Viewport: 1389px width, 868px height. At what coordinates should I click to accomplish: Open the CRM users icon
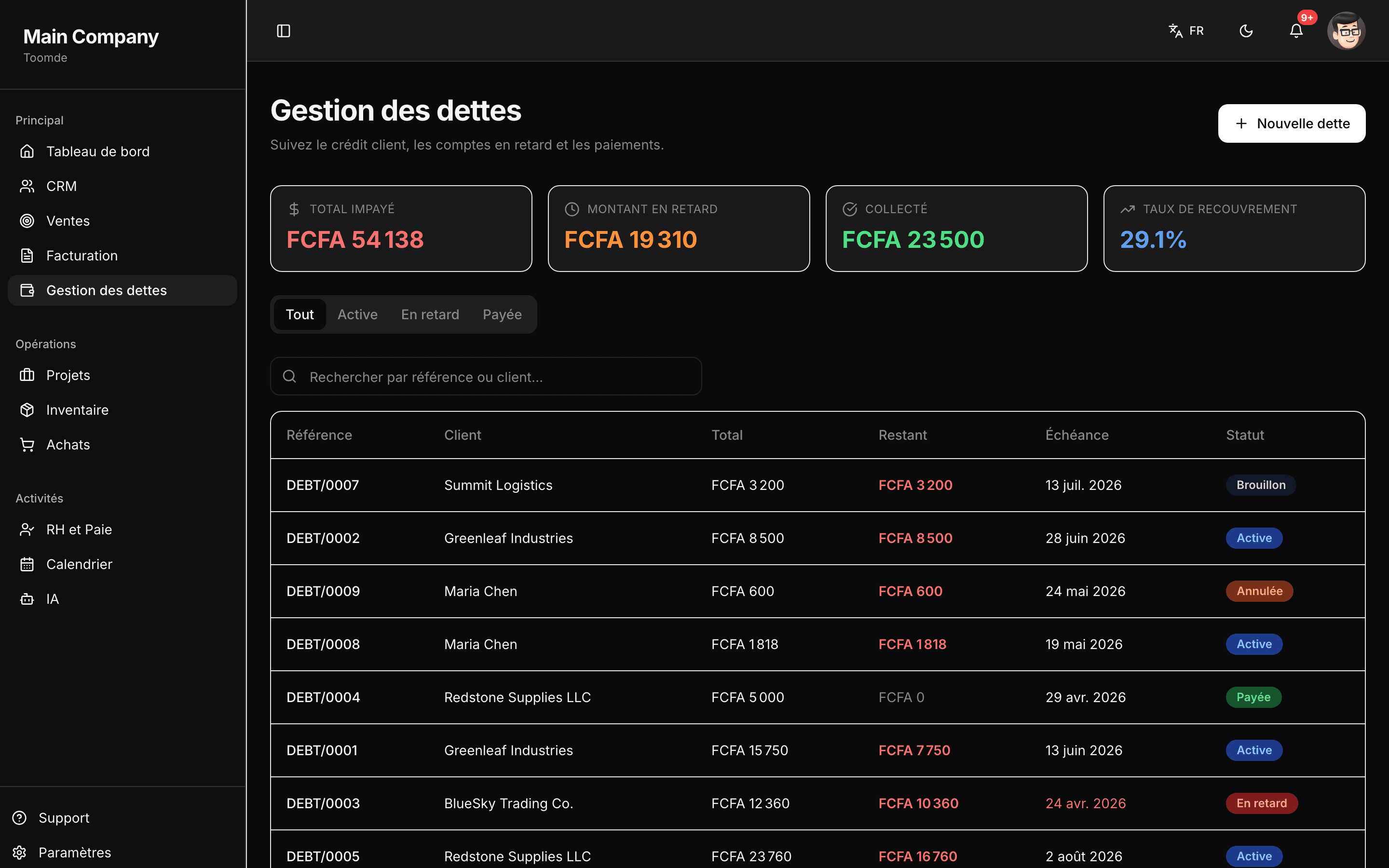(x=27, y=186)
